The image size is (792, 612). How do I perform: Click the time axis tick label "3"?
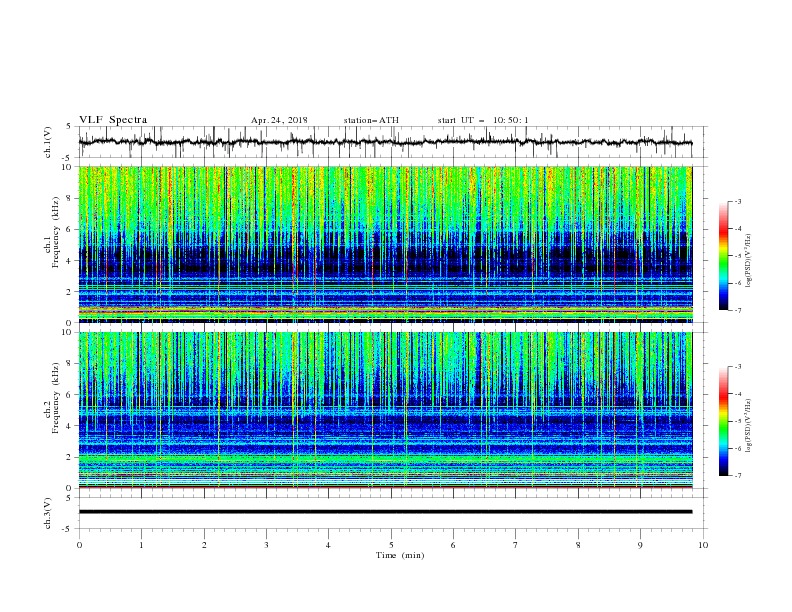tap(266, 545)
